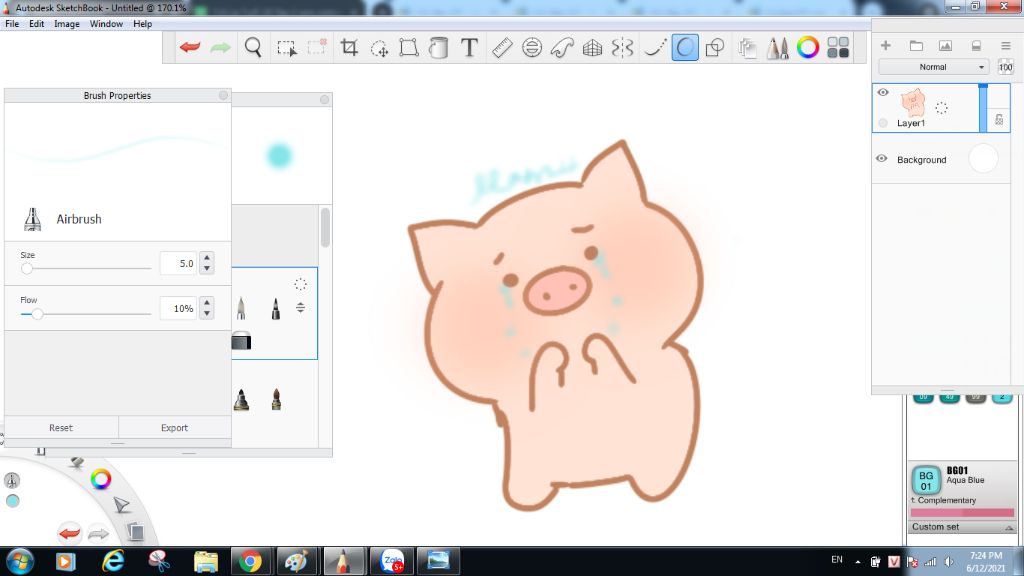
Task: Select the Transform tool
Action: 409,48
